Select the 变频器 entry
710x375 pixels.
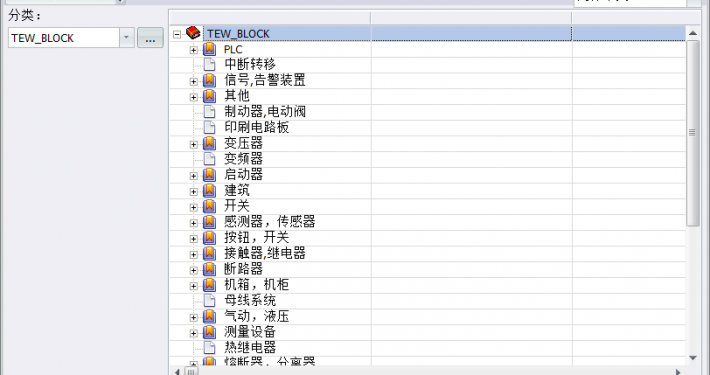tap(427, 159)
